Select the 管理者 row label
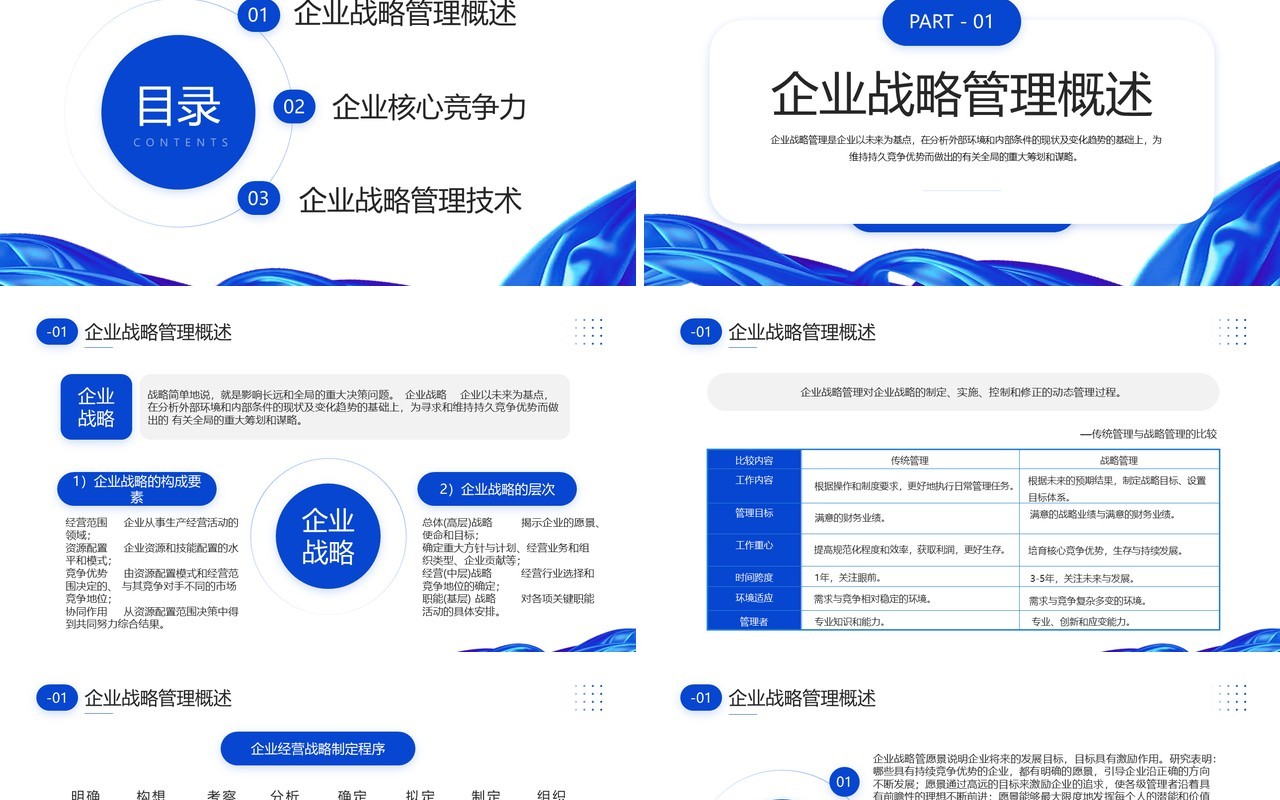The width and height of the screenshot is (1280, 800). point(754,621)
